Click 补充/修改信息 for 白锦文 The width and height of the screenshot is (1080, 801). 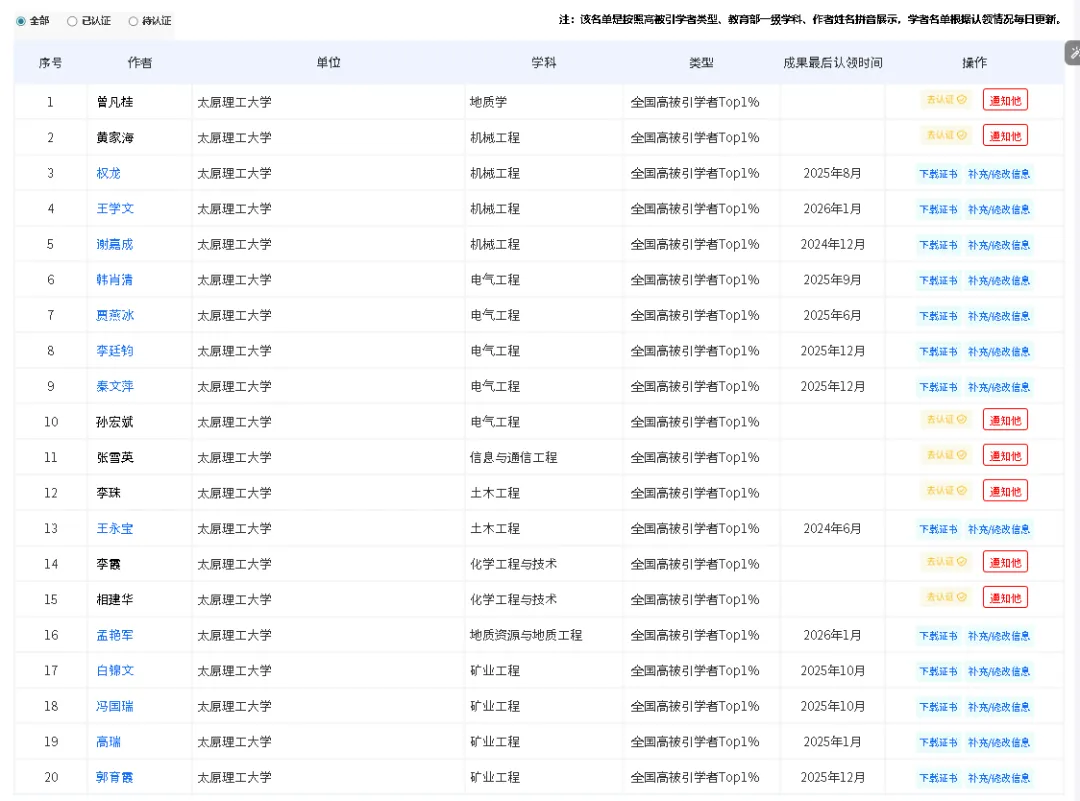point(999,672)
